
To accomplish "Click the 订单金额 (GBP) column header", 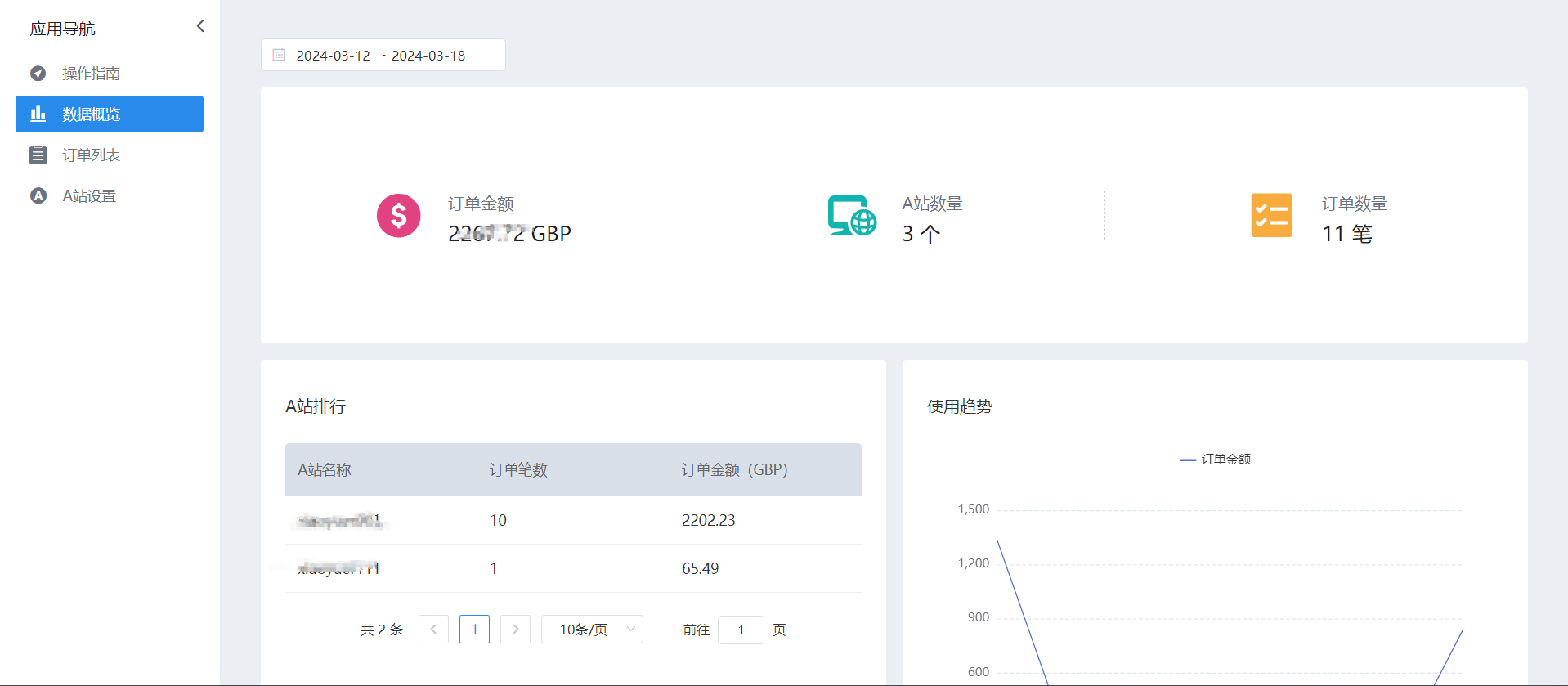I will (735, 470).
